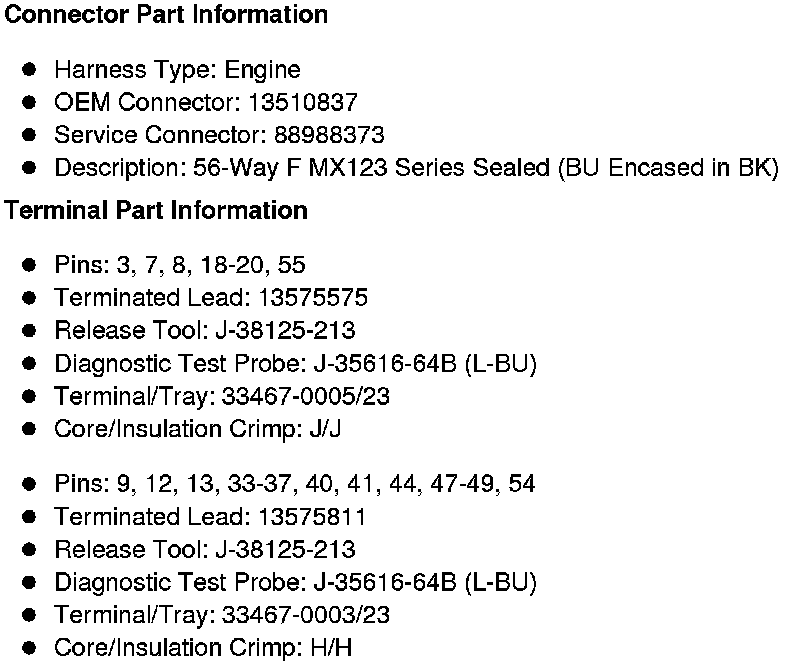Click the Core/Insulation Crimp: H/H line
Viewport: 800px width, 666px height.
203,648
